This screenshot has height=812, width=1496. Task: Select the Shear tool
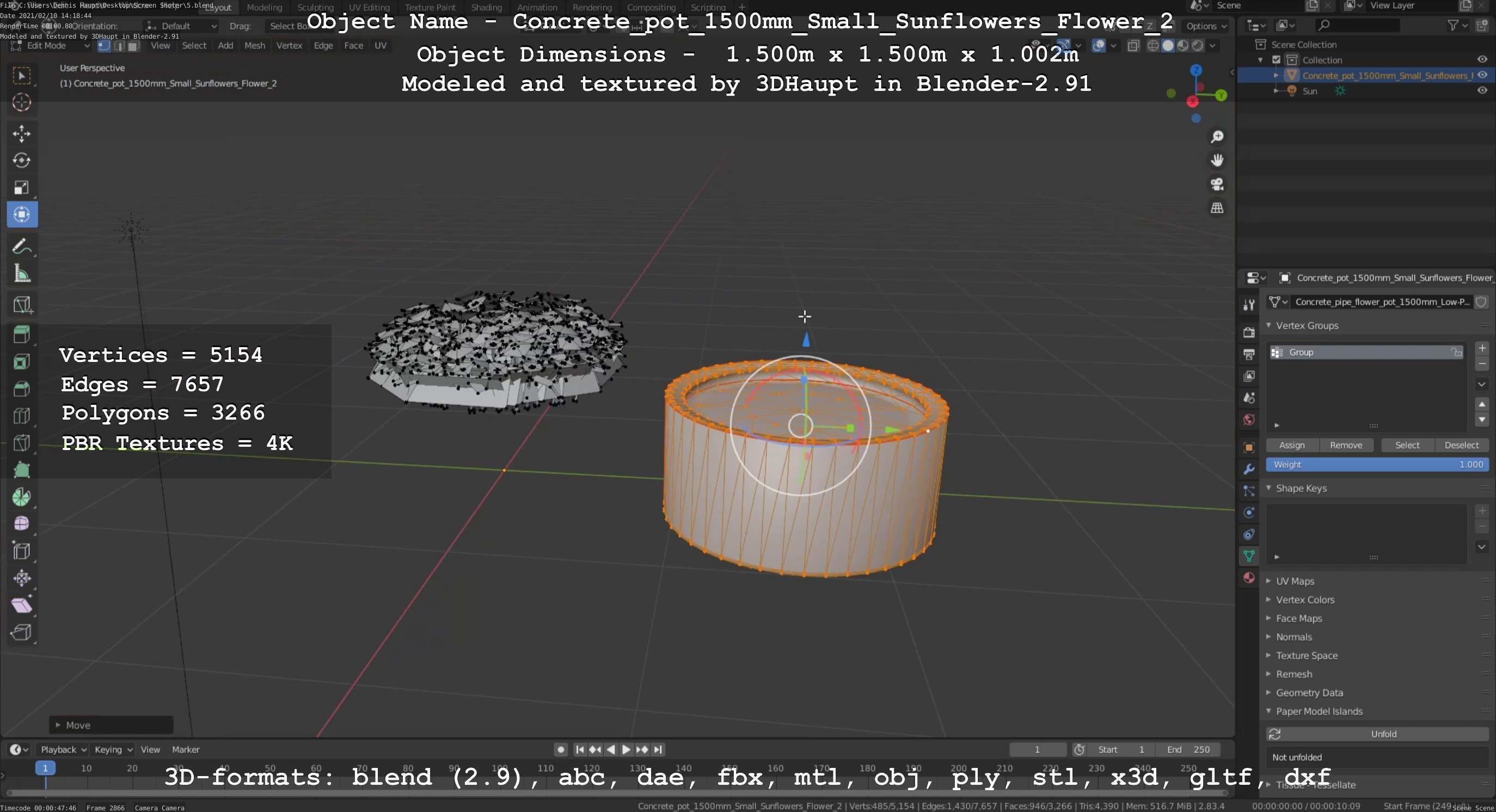tap(22, 605)
